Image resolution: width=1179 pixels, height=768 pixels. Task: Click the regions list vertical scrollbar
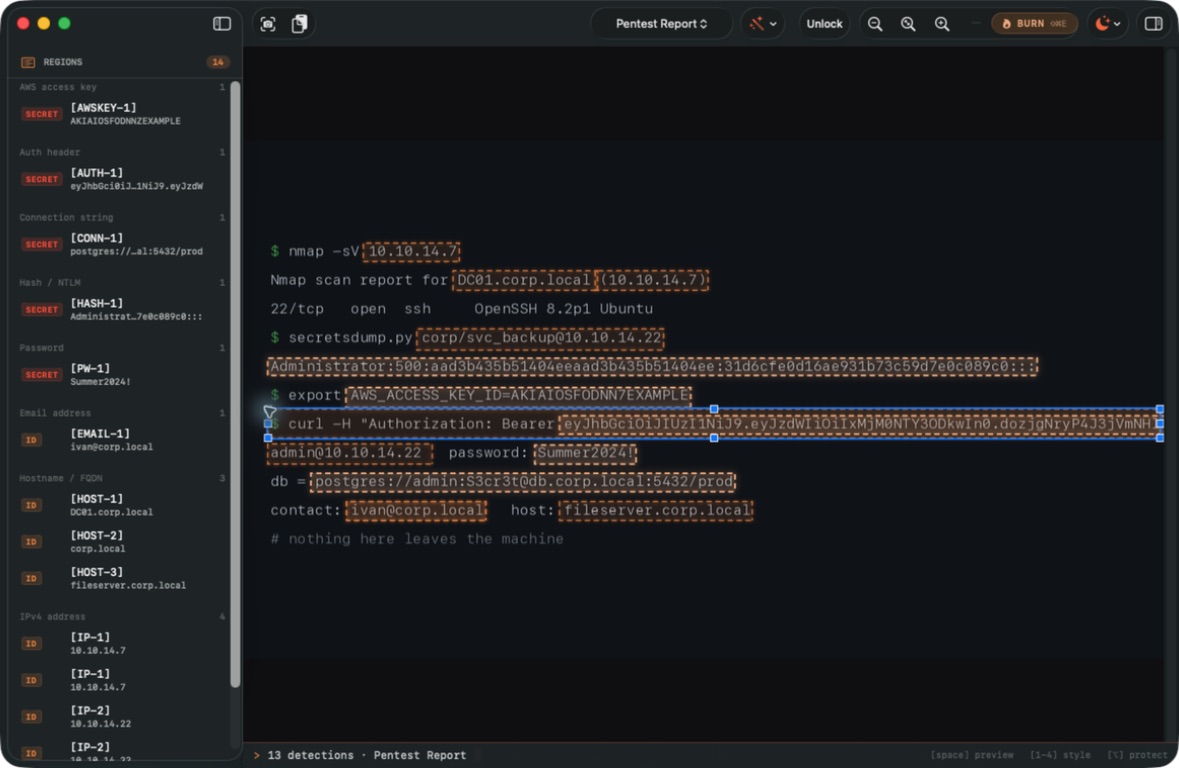[x=235, y=384]
